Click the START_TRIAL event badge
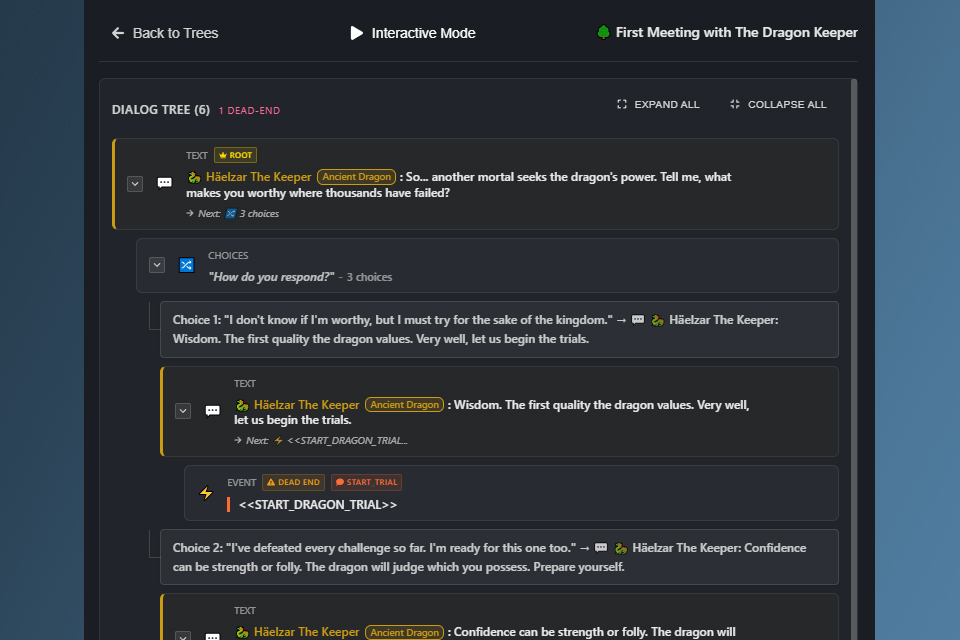The image size is (960, 640). (366, 481)
